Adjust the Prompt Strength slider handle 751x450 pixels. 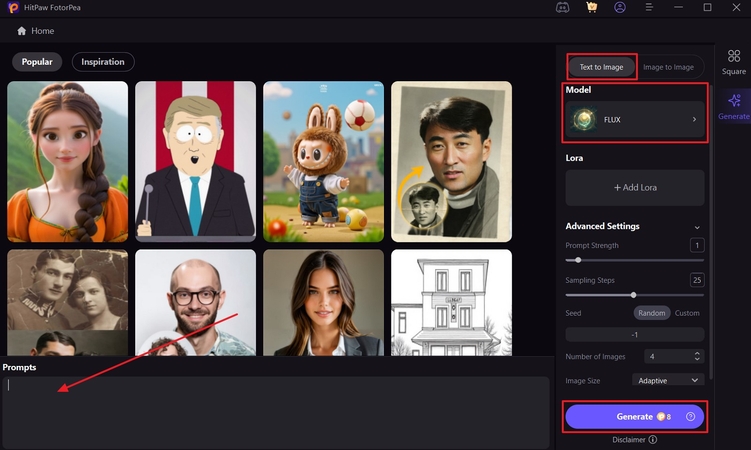[x=578, y=260]
